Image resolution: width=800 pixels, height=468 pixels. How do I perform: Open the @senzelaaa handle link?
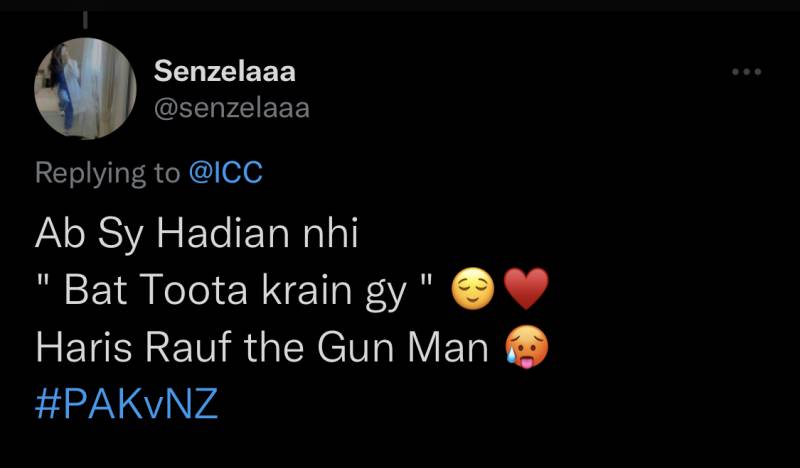tap(232, 107)
